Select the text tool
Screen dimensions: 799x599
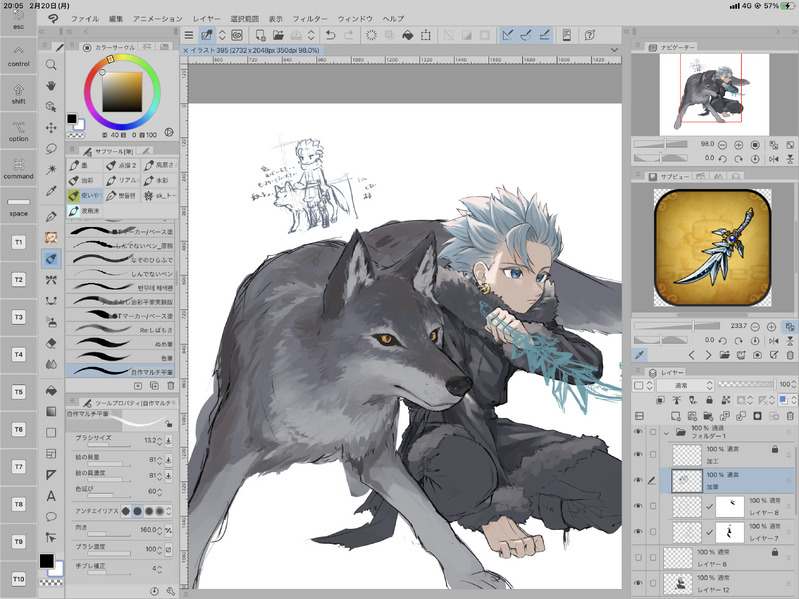click(51, 496)
